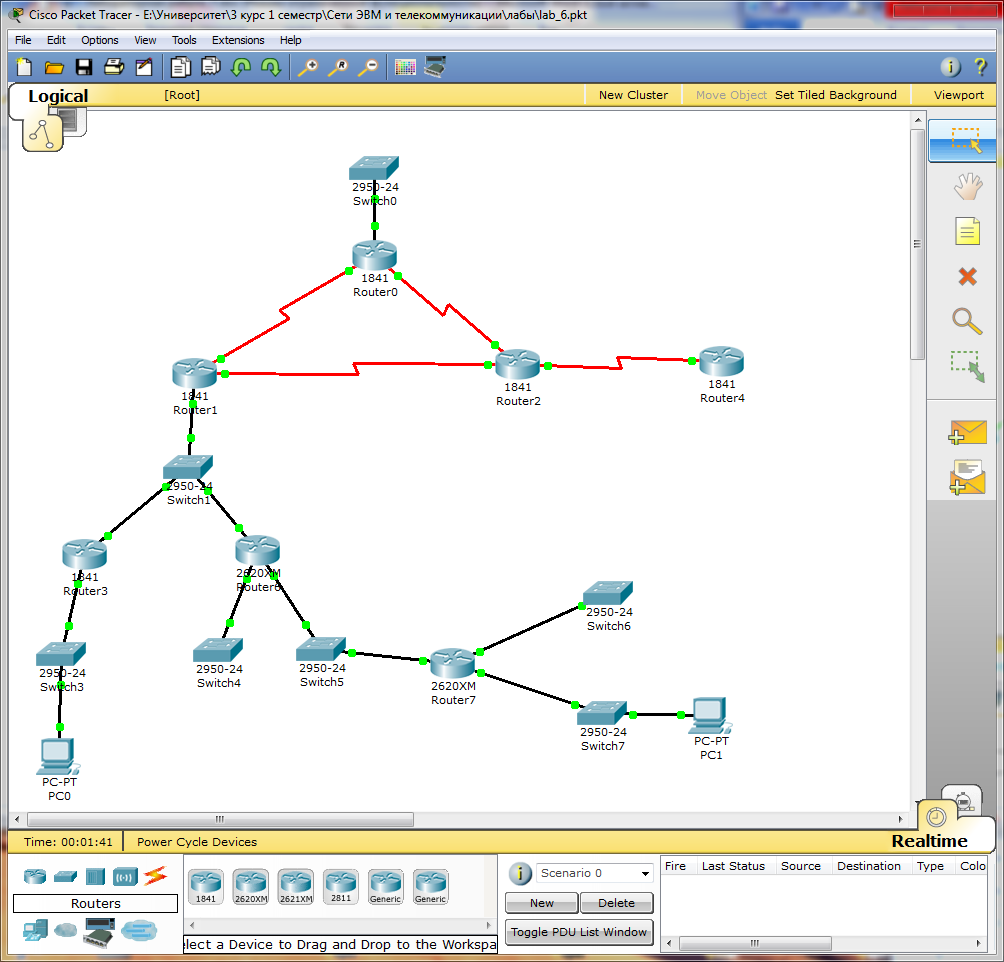
Task: Open the Help menu
Action: [291, 40]
